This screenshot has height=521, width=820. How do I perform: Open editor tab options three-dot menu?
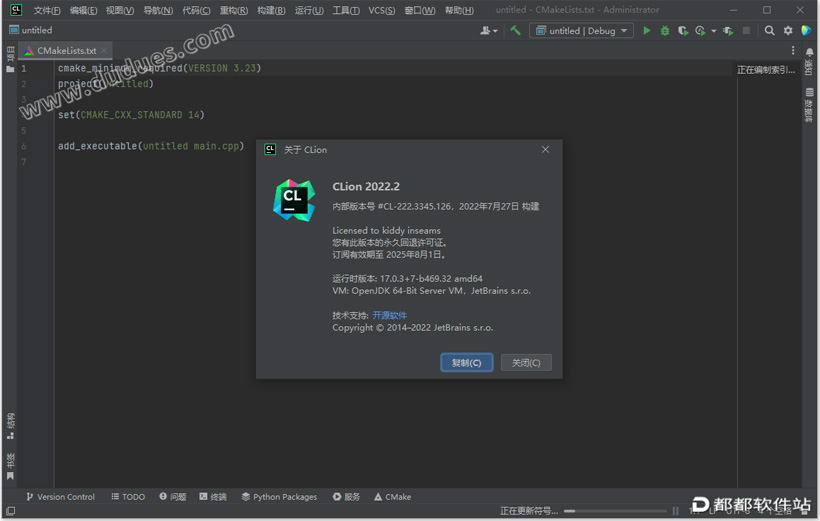(793, 50)
